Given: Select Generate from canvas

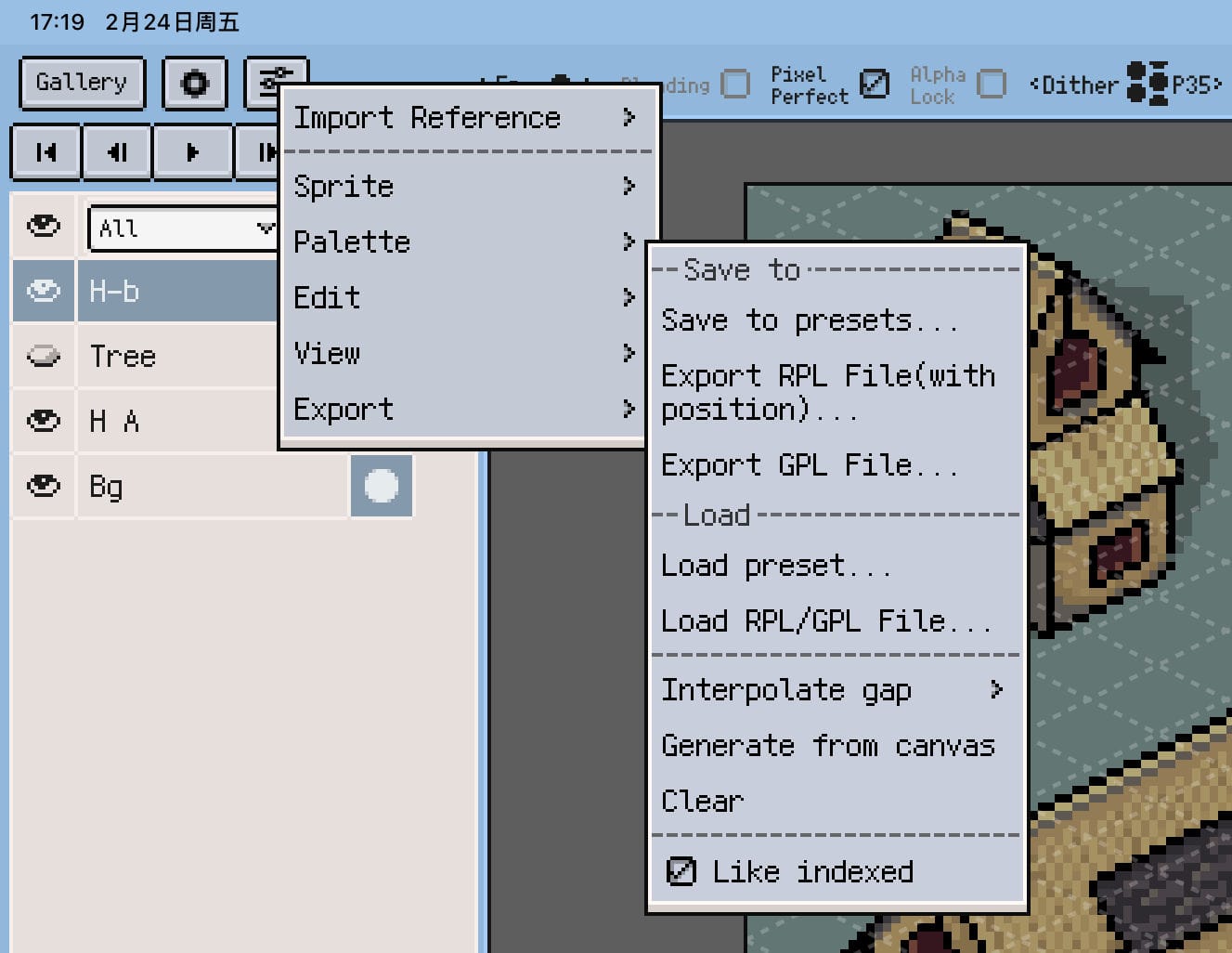Looking at the screenshot, I should pyautogui.click(x=827, y=745).
